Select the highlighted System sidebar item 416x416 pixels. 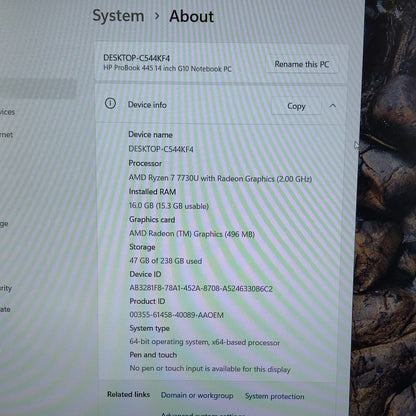click(x=38, y=88)
